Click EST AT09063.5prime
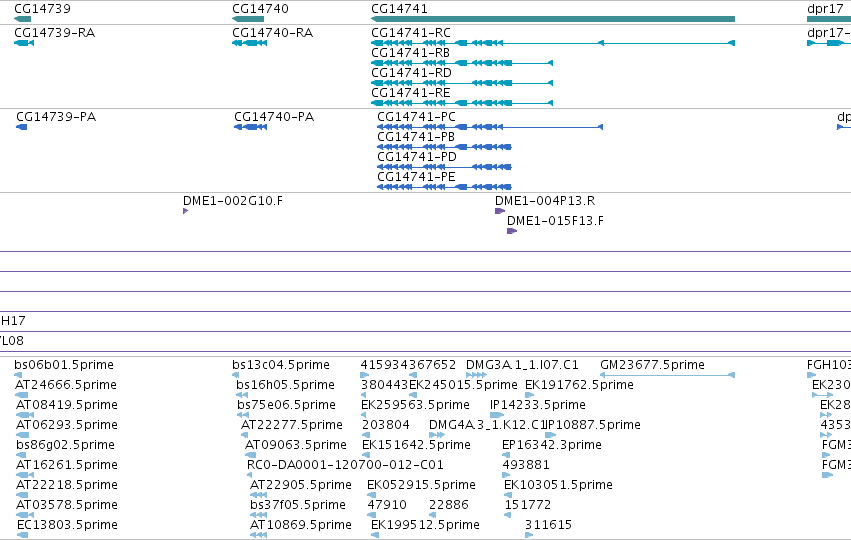The width and height of the screenshot is (851, 540). click(x=296, y=445)
